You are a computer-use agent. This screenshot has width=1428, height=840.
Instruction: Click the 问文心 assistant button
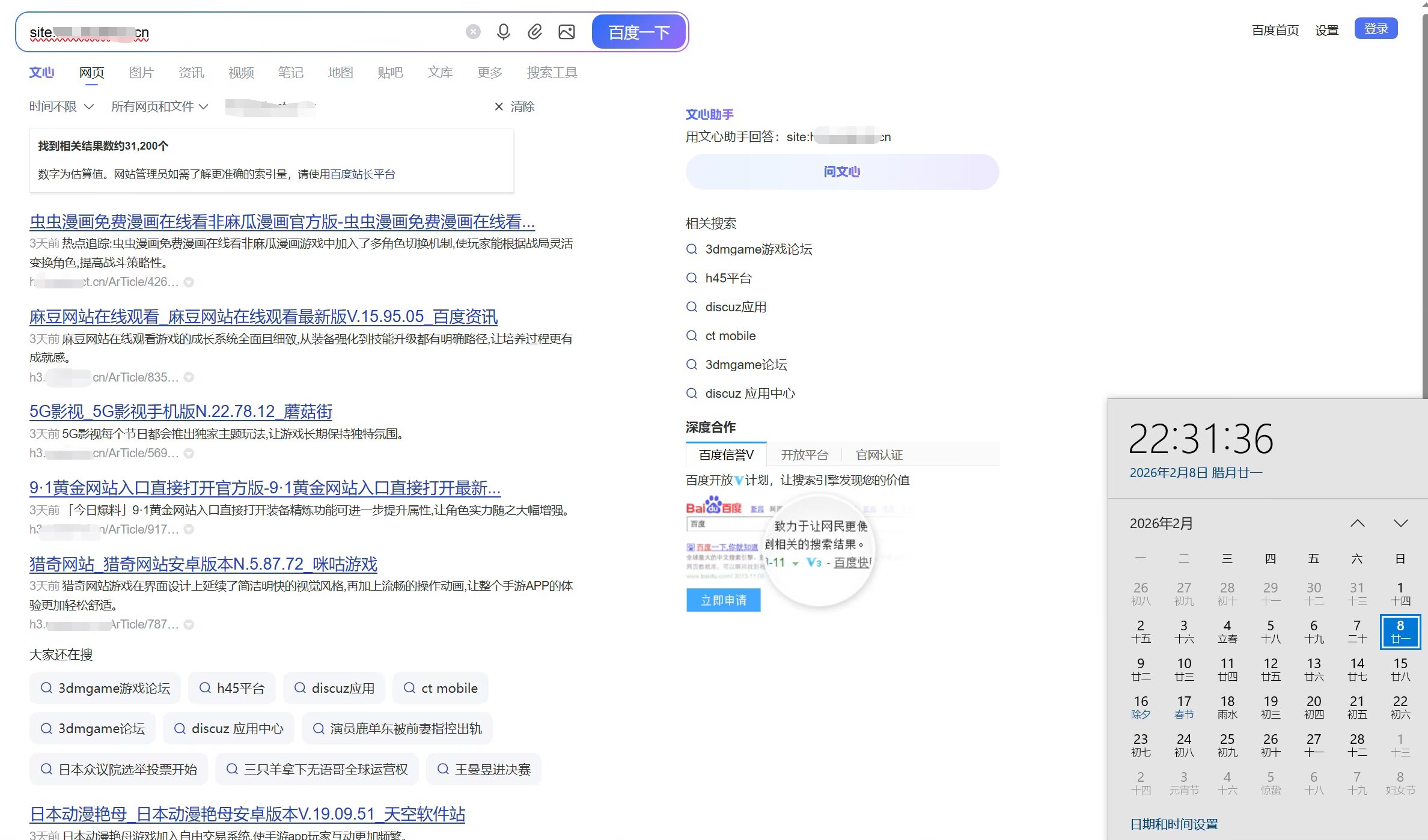pos(842,172)
